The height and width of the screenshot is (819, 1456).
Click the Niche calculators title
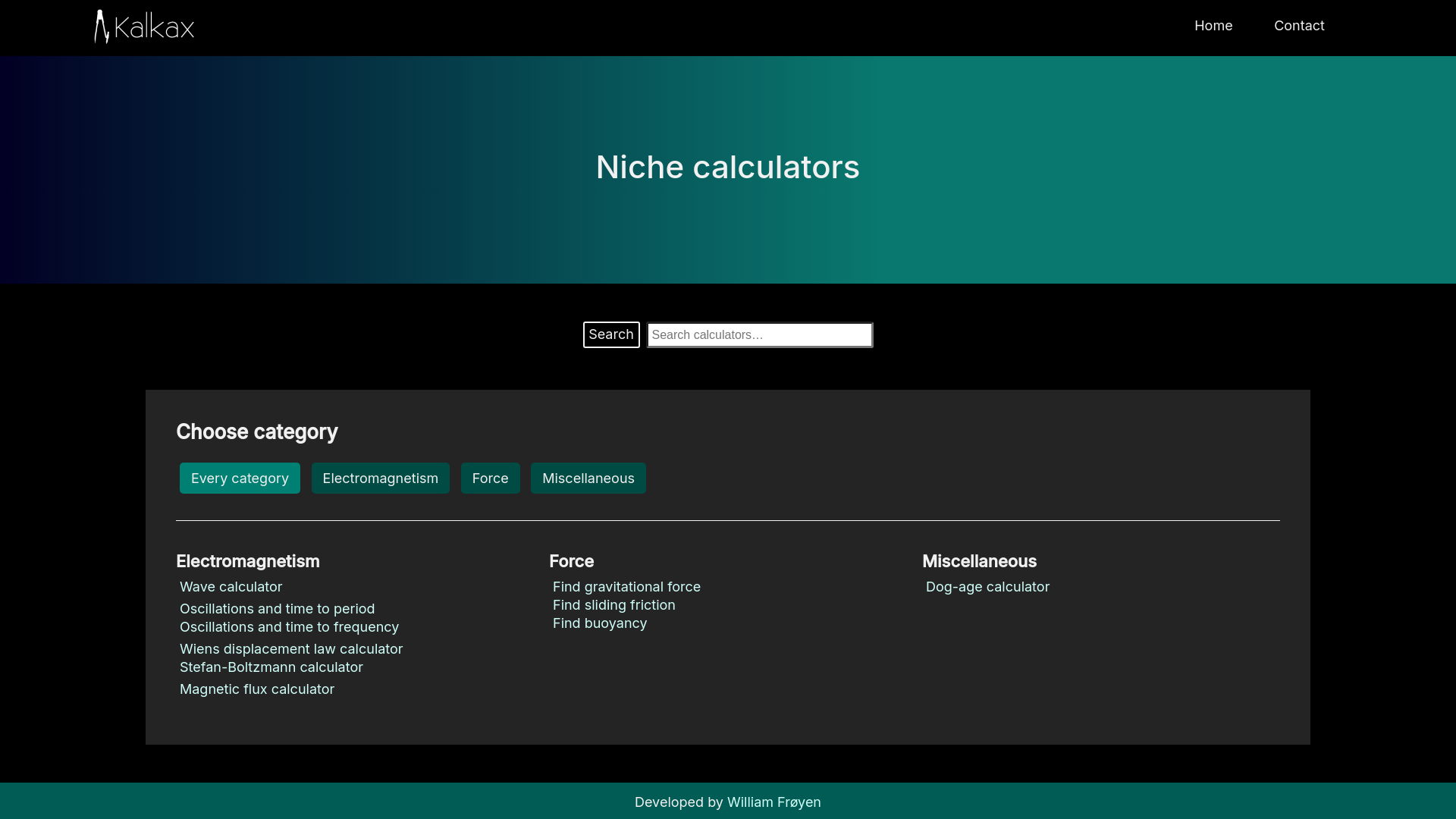[x=728, y=167]
